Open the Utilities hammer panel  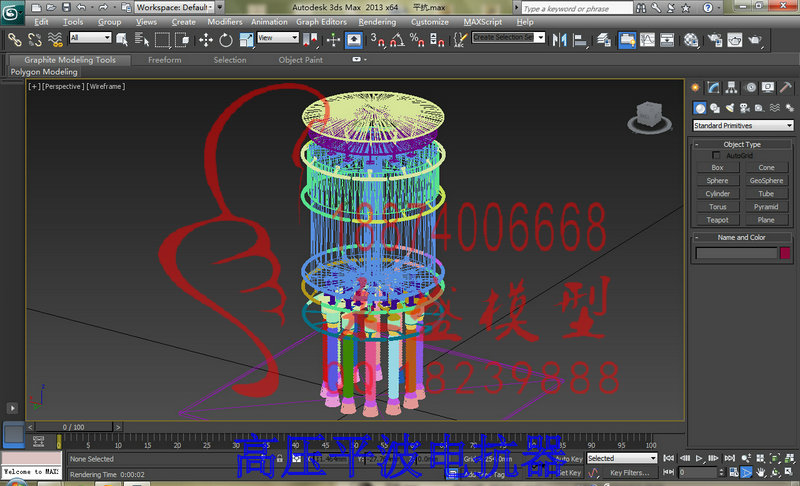click(786, 88)
